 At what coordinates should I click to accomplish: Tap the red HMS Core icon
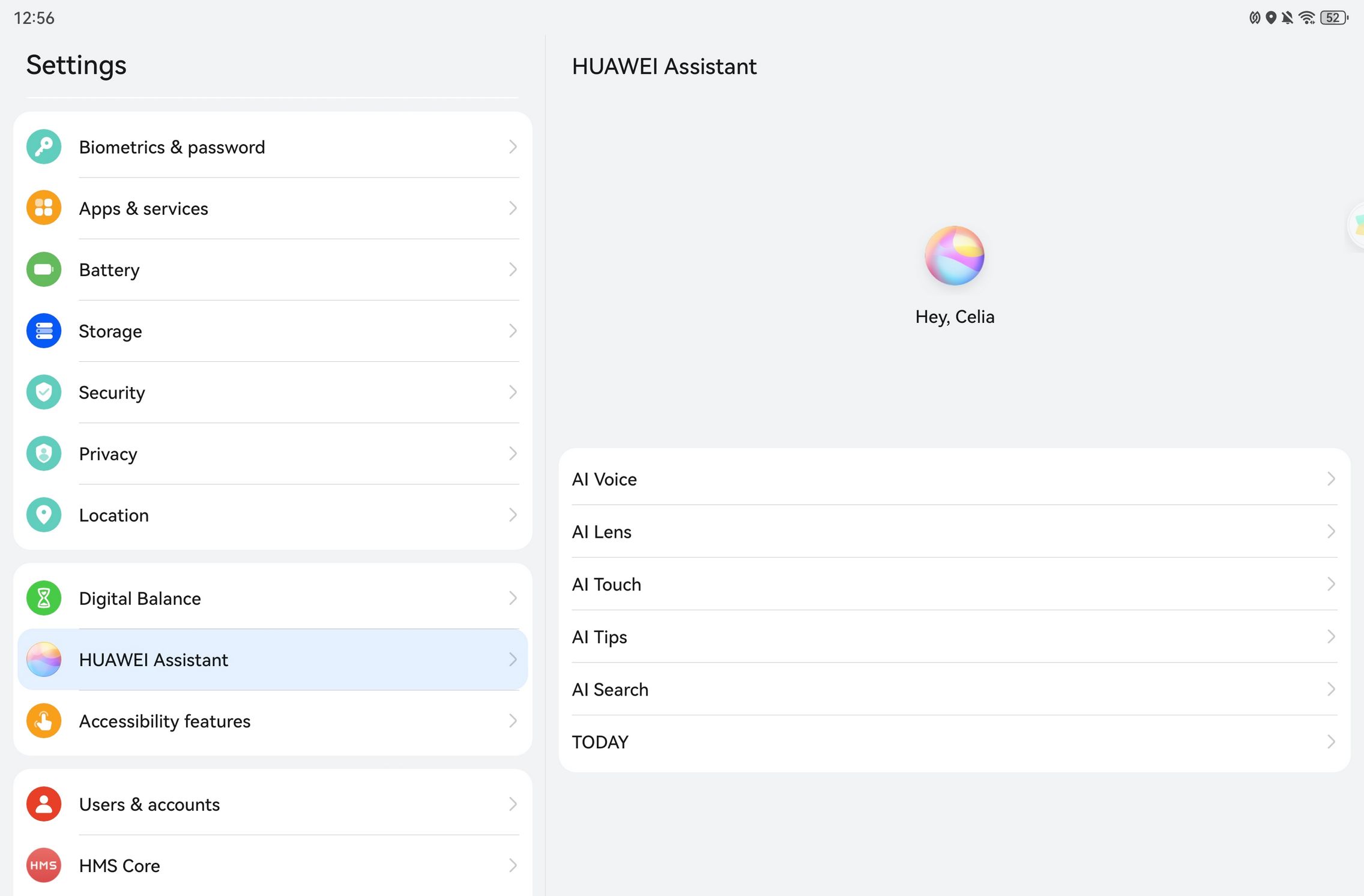tap(44, 865)
